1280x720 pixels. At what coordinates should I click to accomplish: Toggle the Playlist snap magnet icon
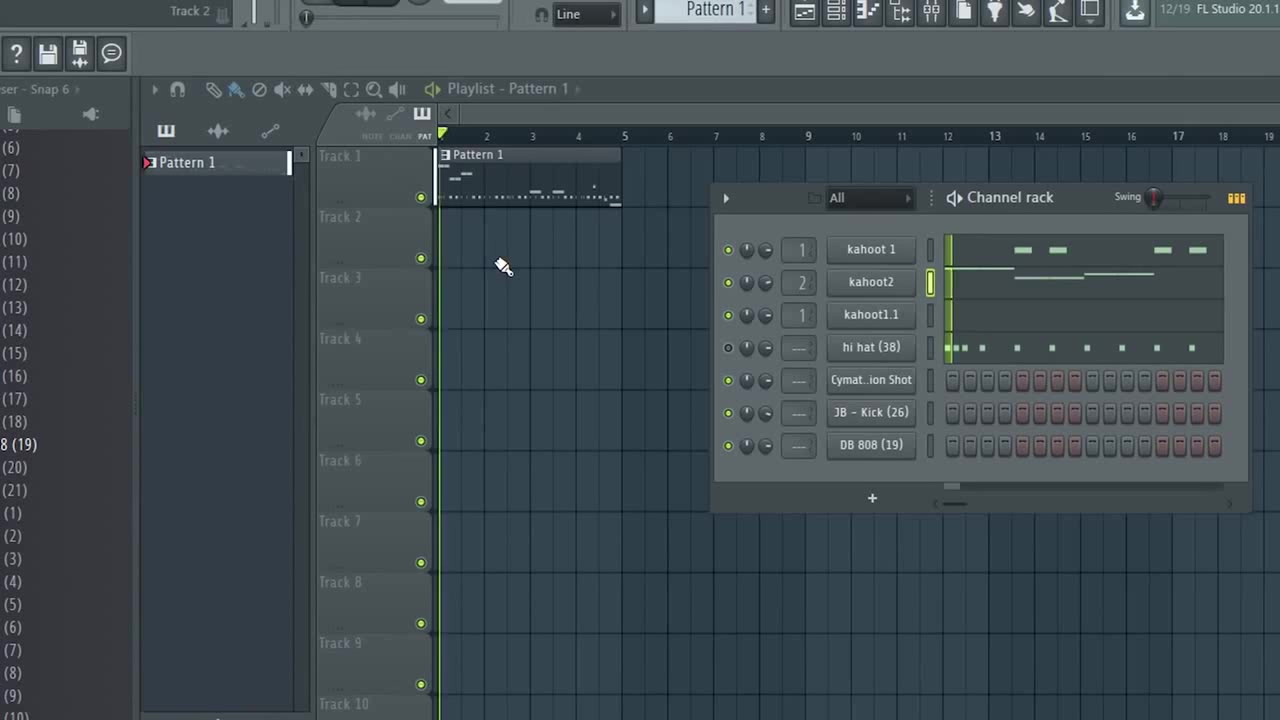click(177, 89)
